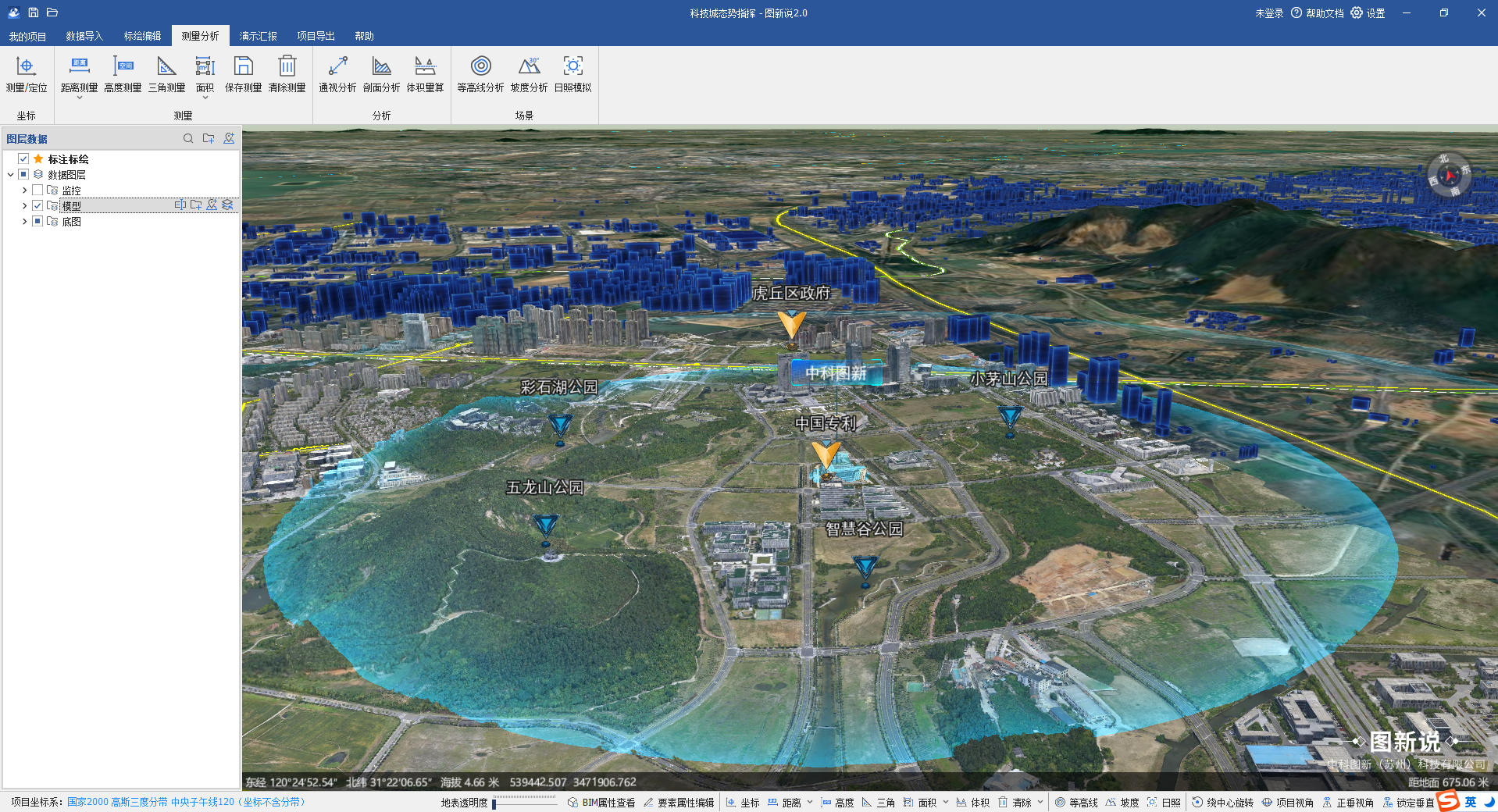
Task: Open 数据导入 ribbon tab
Action: 84,36
